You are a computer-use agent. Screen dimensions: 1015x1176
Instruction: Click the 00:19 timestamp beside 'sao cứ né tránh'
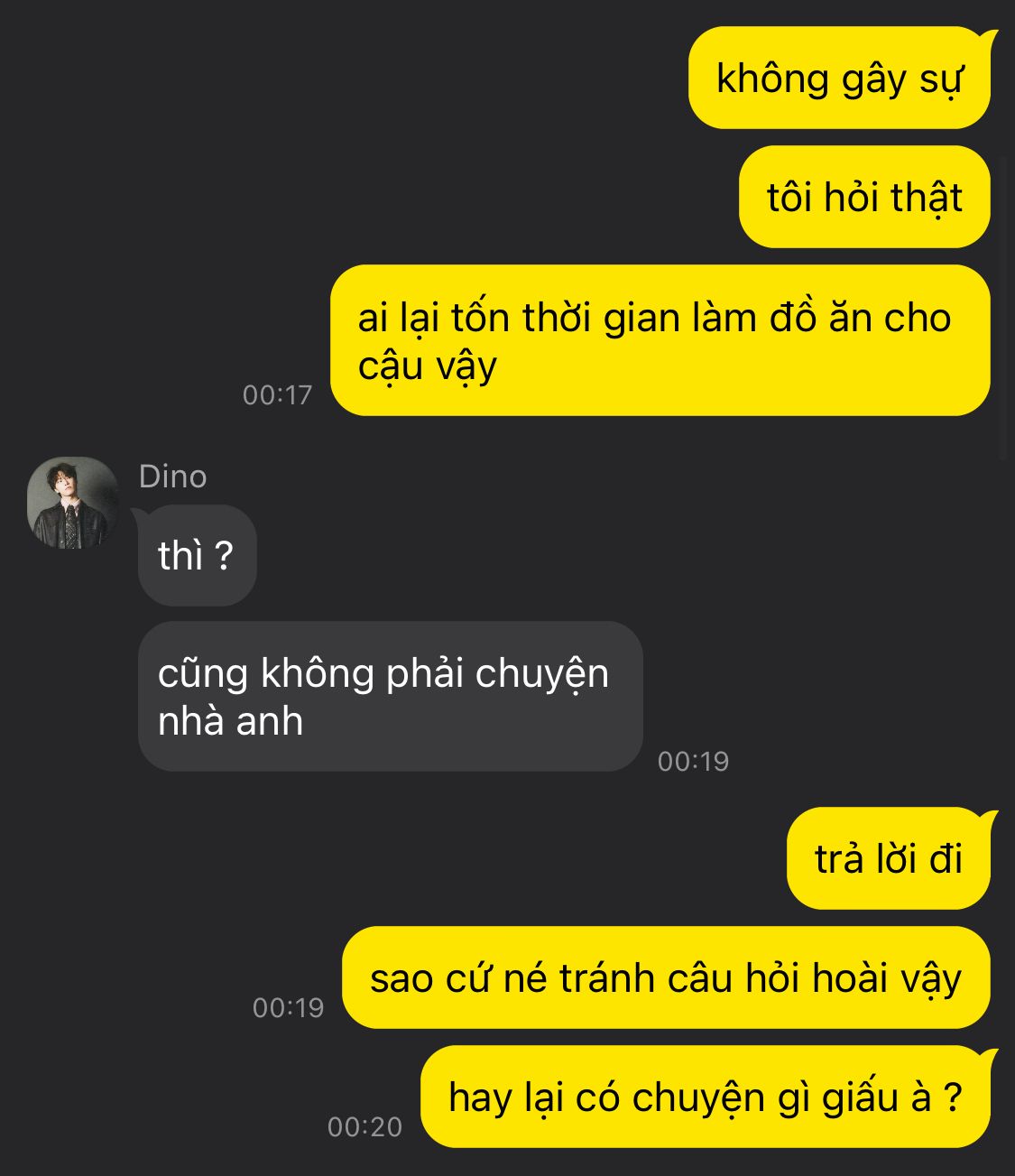pyautogui.click(x=288, y=1007)
